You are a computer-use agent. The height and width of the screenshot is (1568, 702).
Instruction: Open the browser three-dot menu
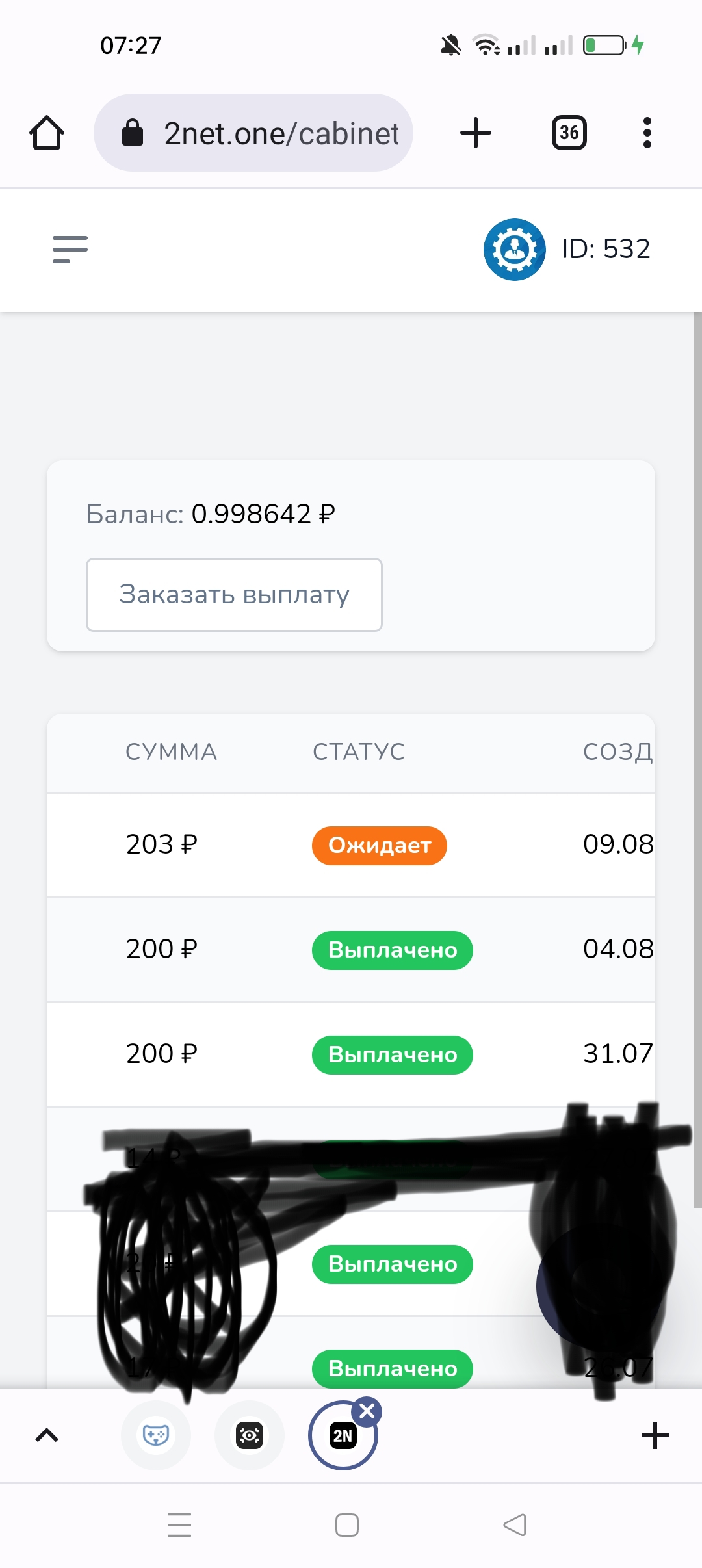tap(647, 133)
